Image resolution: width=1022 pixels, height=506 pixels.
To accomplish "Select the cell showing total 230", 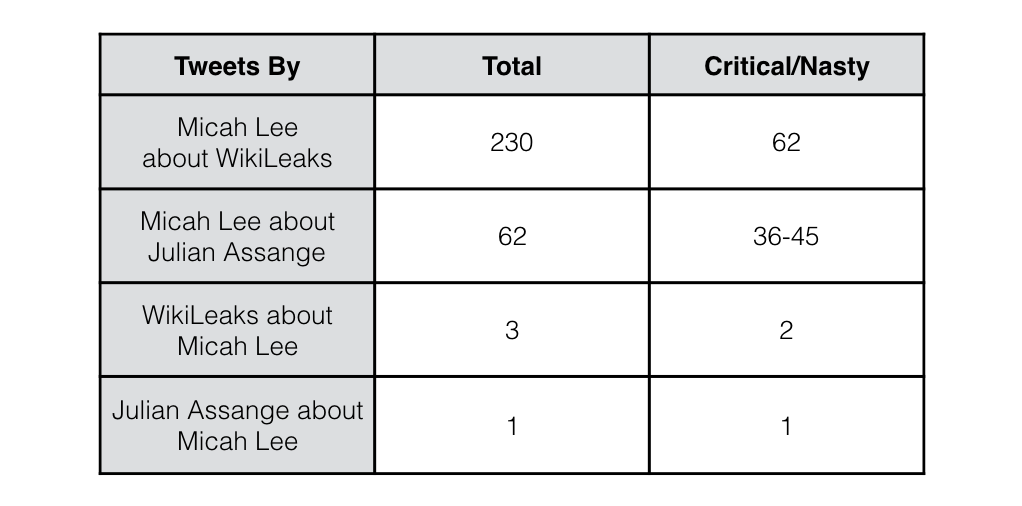I will click(512, 142).
